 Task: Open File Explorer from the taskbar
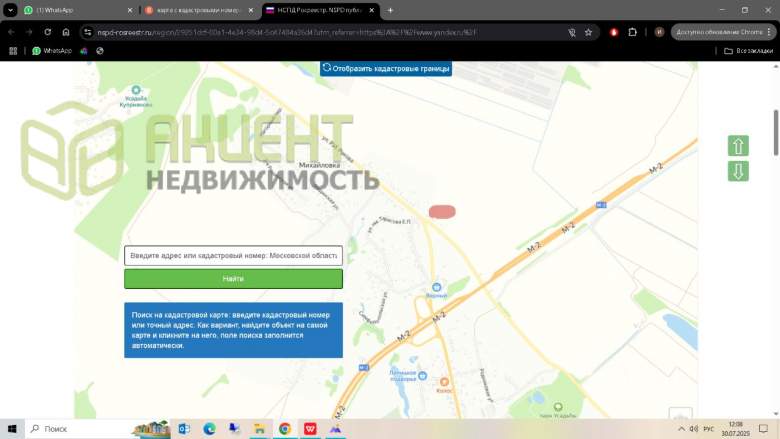[x=260, y=429]
